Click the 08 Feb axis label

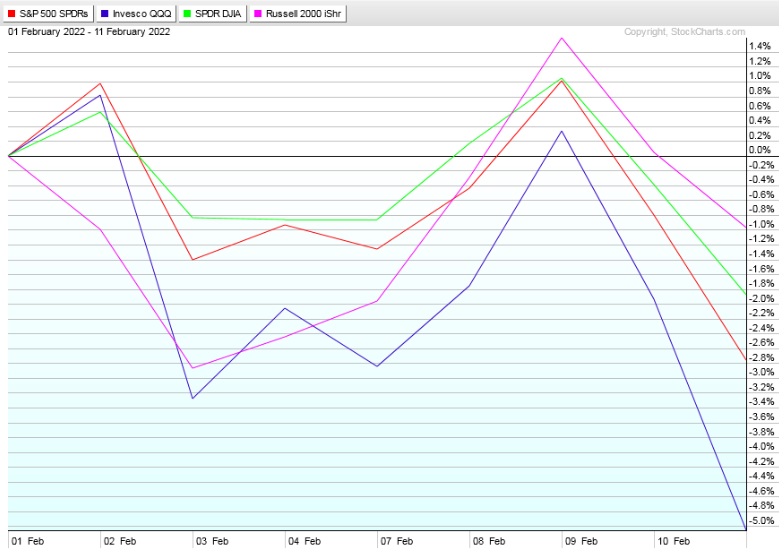coord(489,541)
